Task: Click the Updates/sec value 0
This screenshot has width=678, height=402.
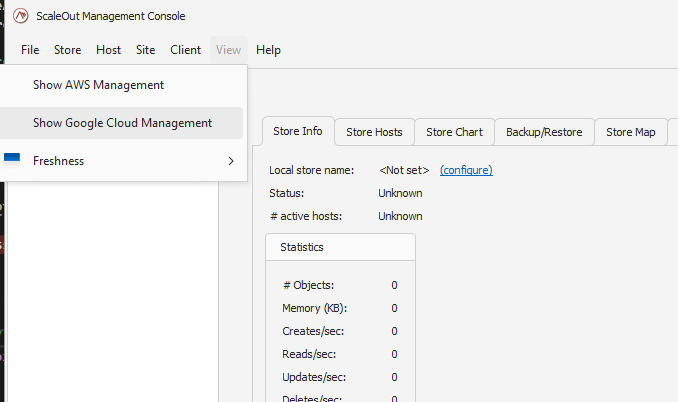Action: click(x=394, y=377)
